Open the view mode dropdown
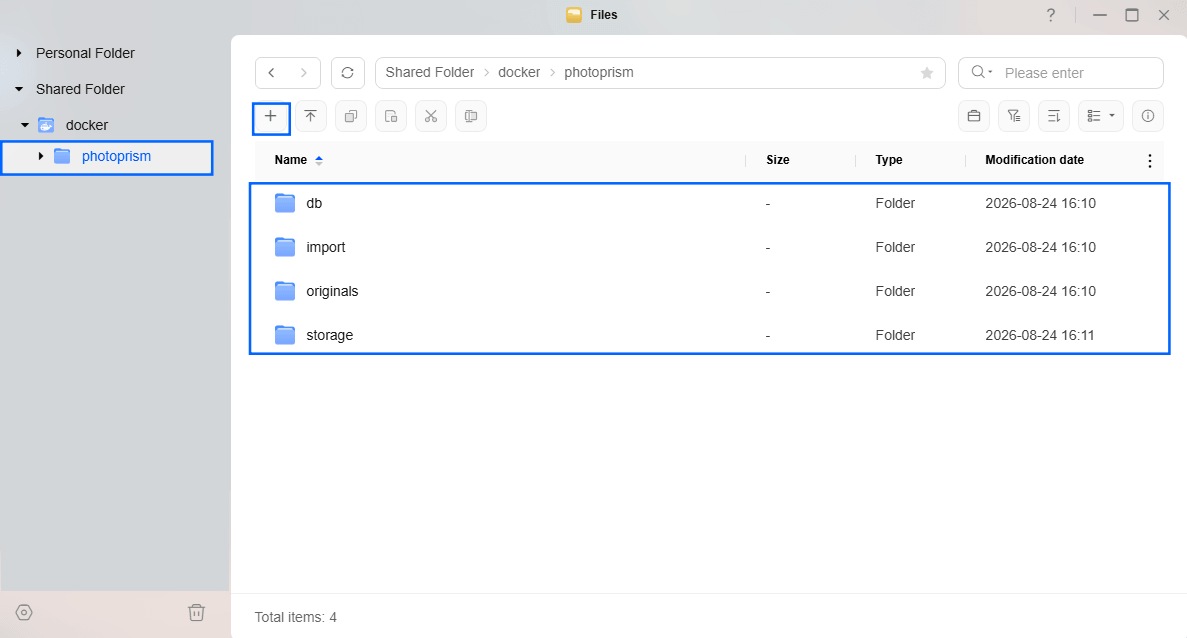 point(1101,117)
